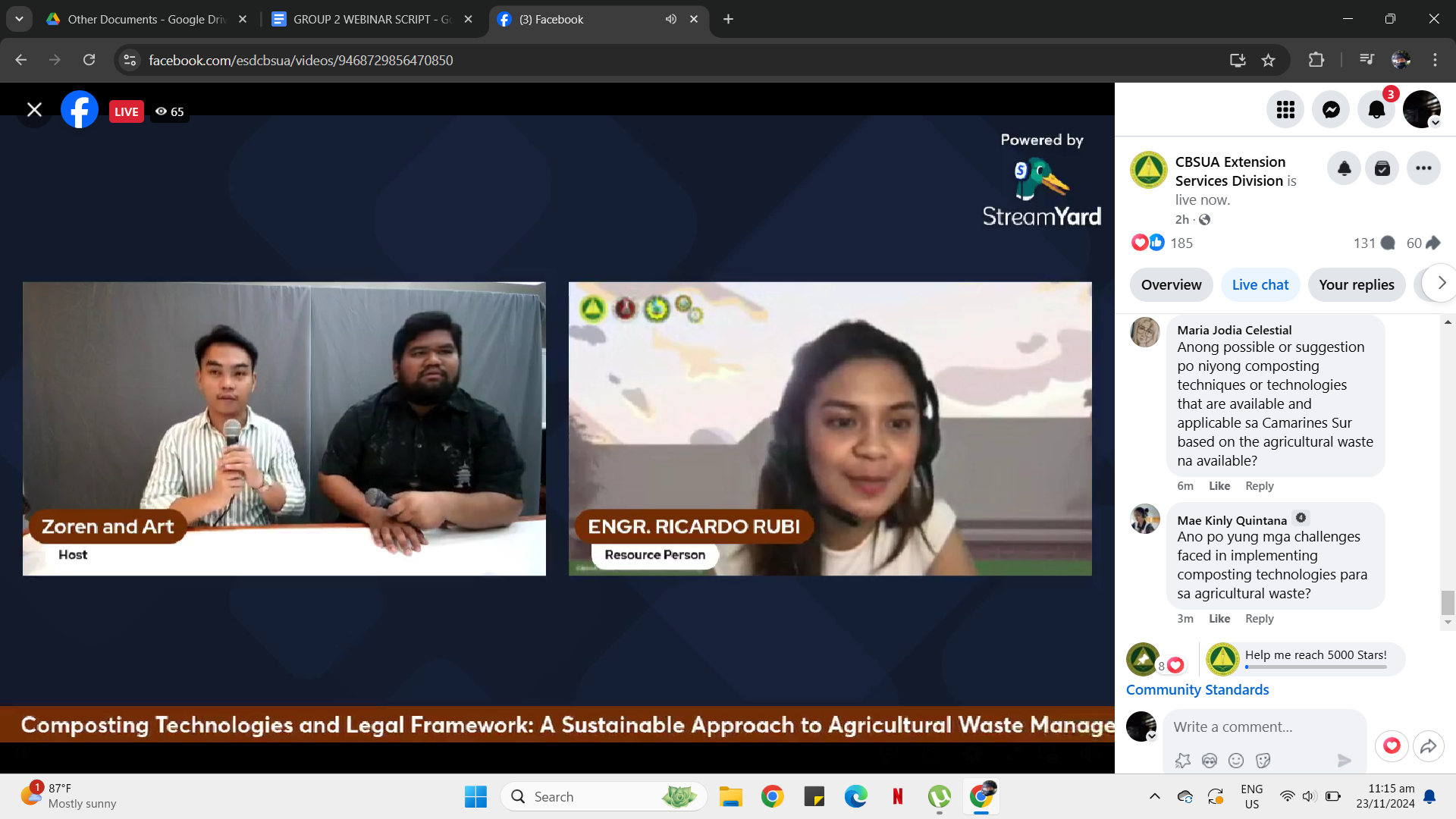Open the tab search dropdown arrow
This screenshot has height=819, width=1456.
point(19,19)
